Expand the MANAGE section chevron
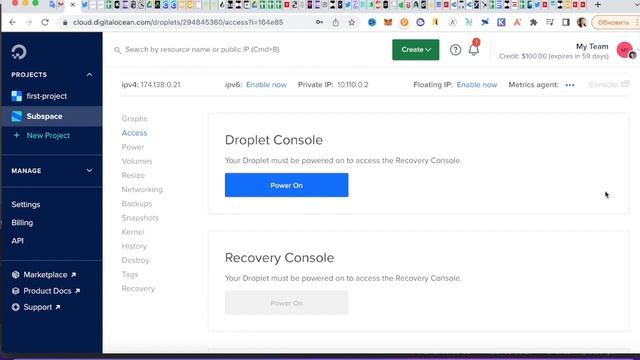The image size is (640, 360). [x=89, y=171]
